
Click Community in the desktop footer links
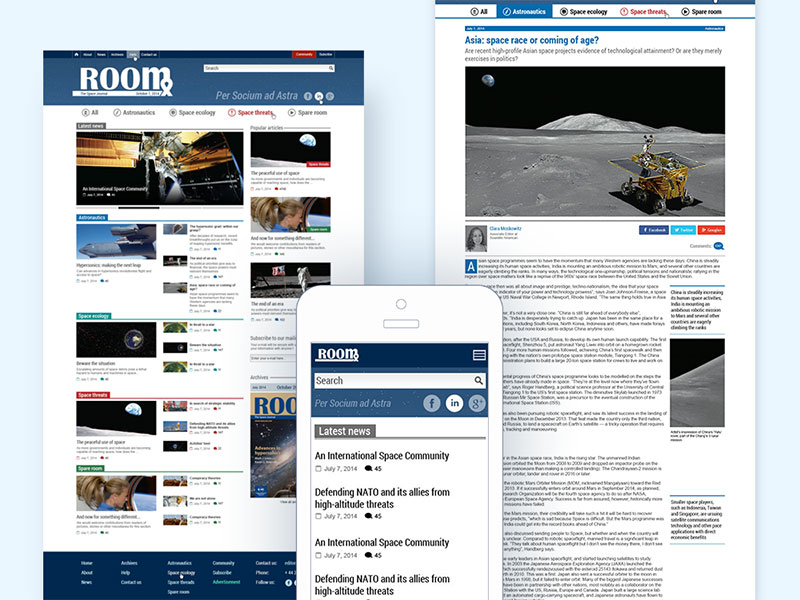pyautogui.click(x=223, y=563)
